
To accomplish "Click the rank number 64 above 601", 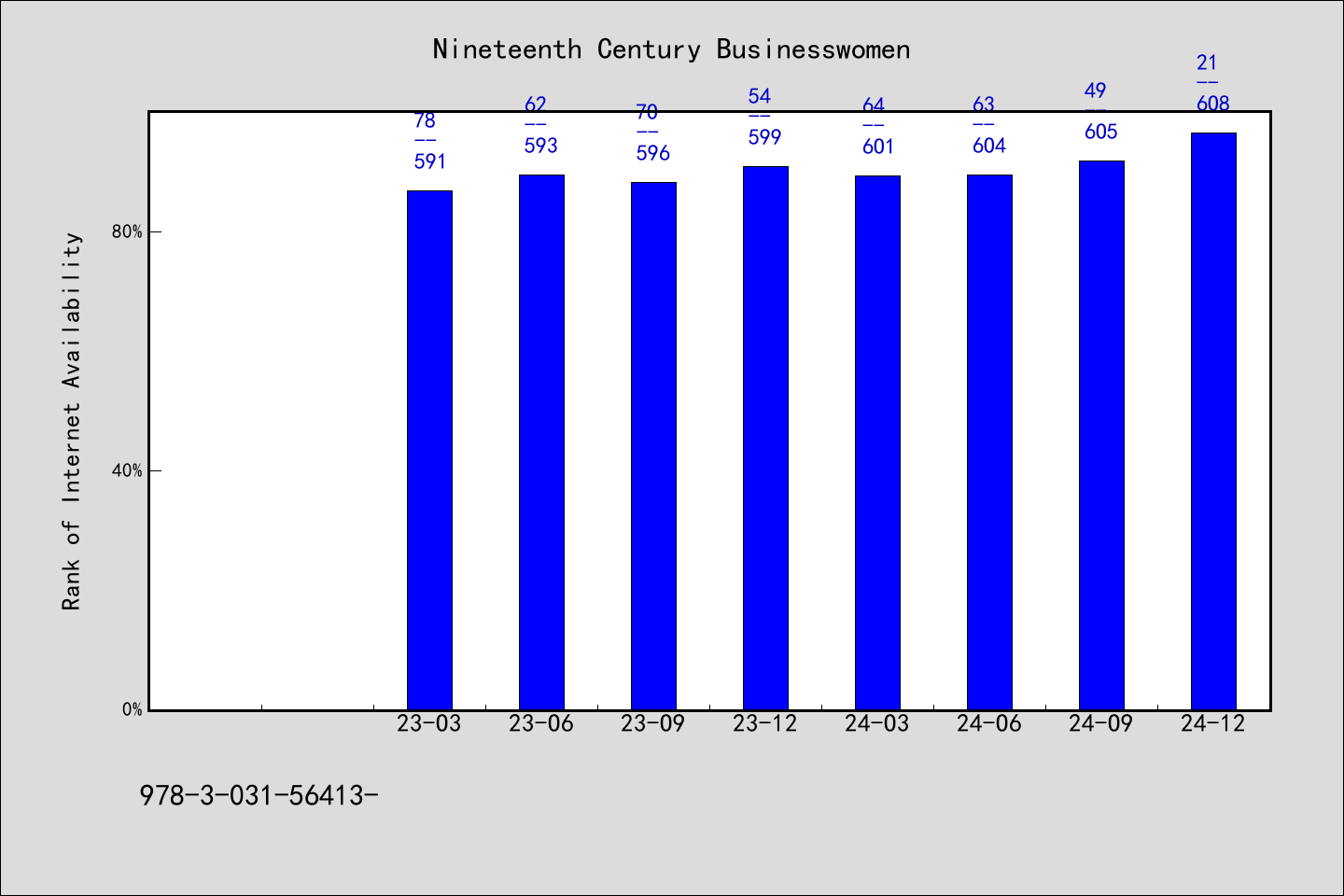I will click(873, 105).
